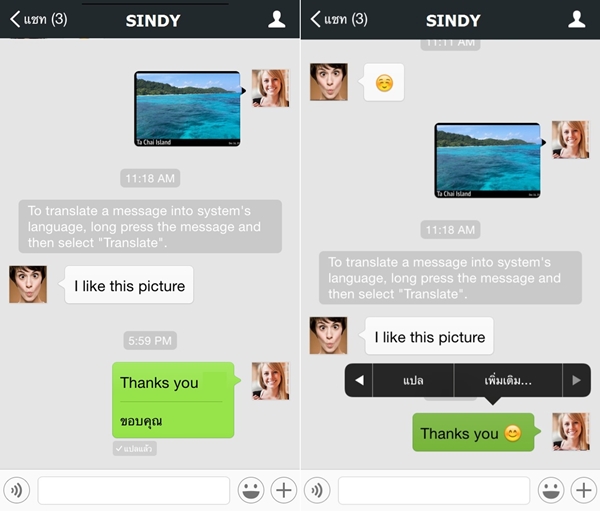Tap the green translated "Thanks you" bubble with ขอบคุณ
Screen dimensions: 600x511
point(172,399)
